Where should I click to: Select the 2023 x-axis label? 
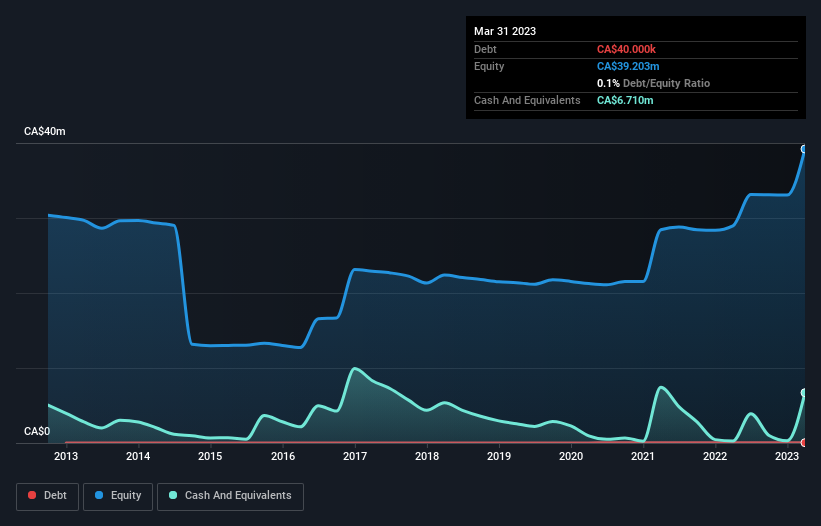coord(787,456)
